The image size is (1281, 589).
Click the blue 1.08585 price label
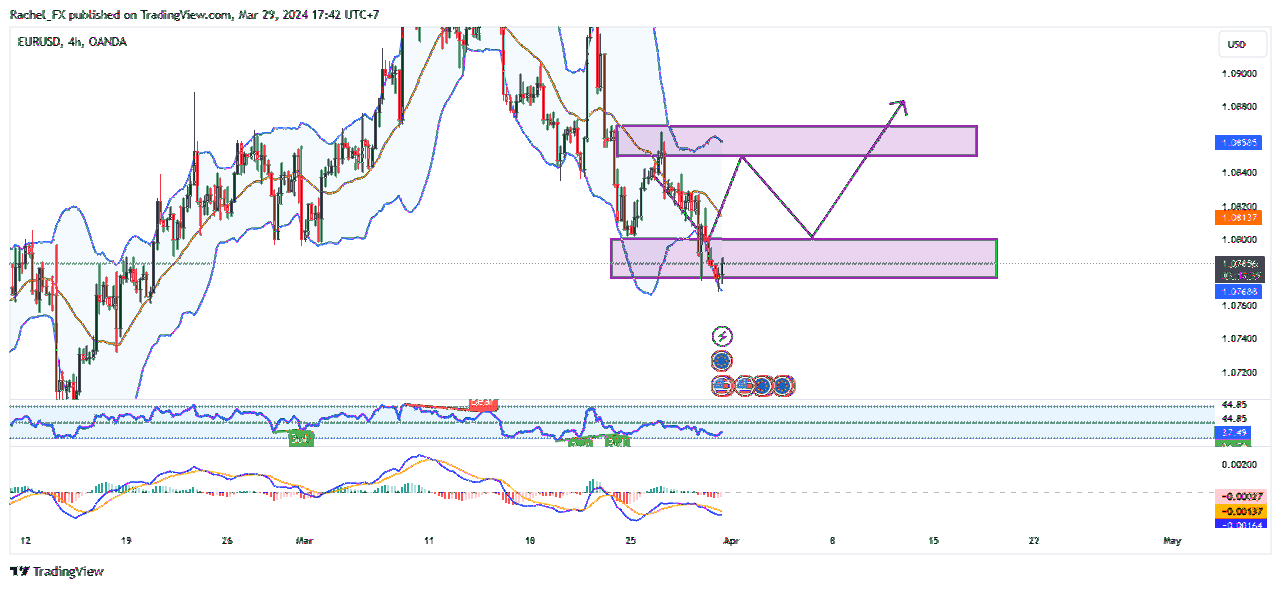(1239, 143)
